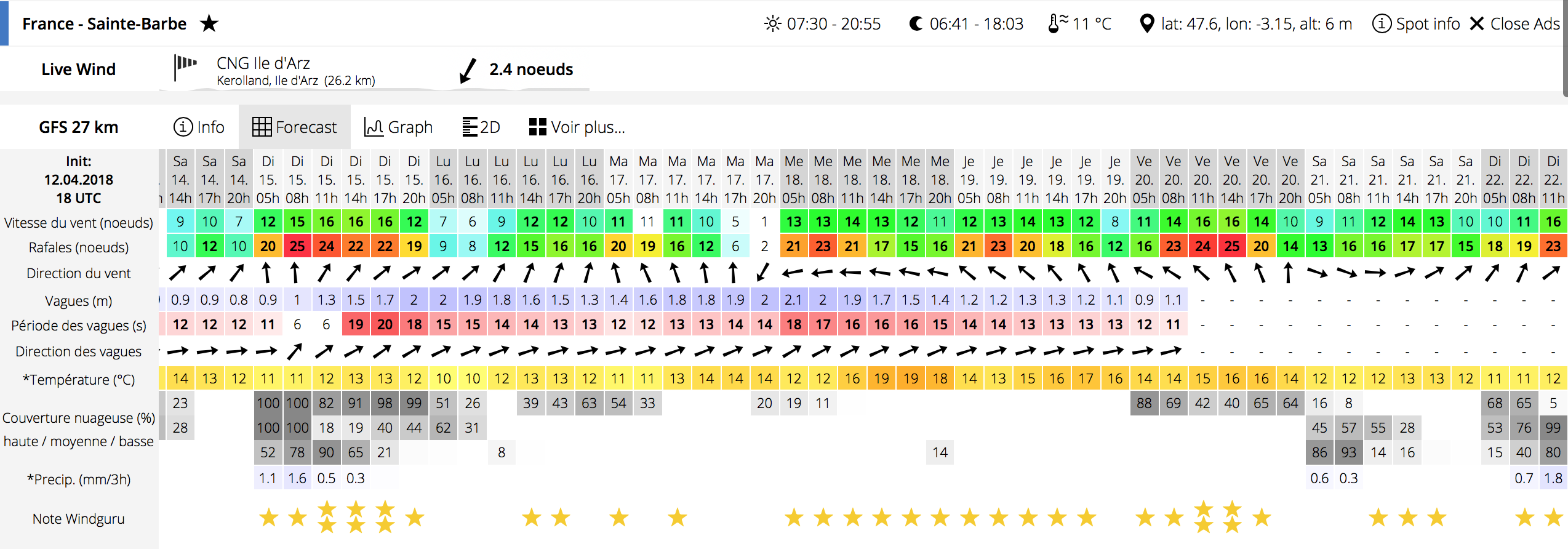Switch to the Graph view
1568x549 pixels.
(x=399, y=127)
